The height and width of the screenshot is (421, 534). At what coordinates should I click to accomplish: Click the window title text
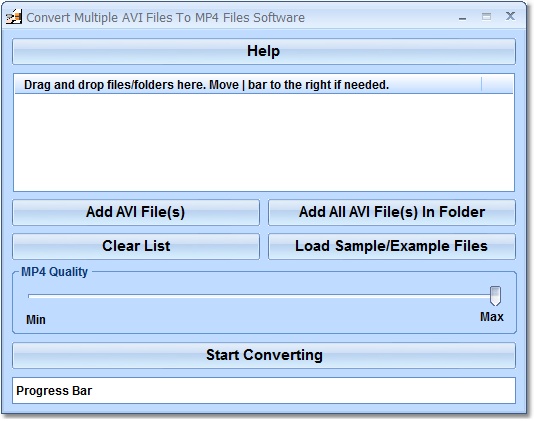(x=166, y=18)
